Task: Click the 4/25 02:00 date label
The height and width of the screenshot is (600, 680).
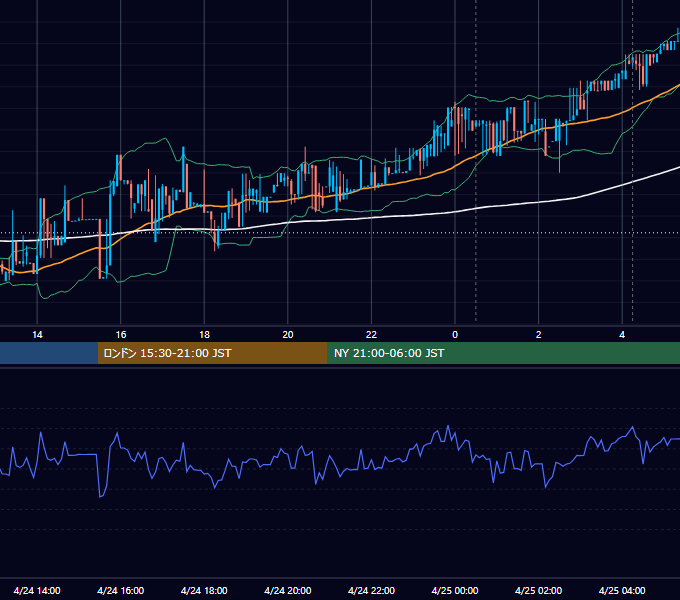Action: pos(539,590)
